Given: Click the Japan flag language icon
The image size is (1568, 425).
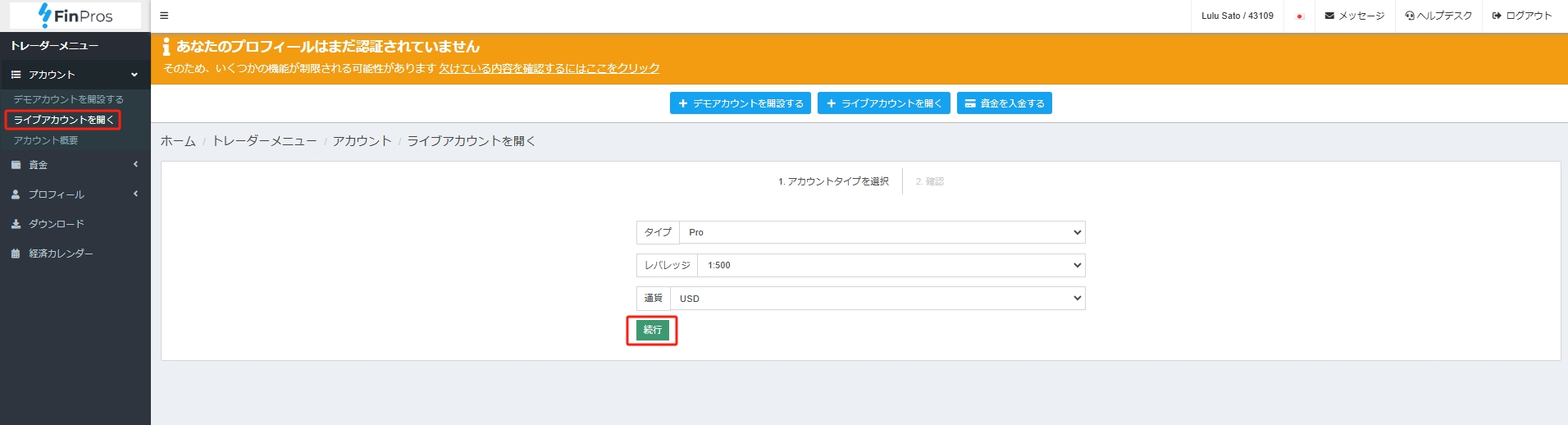Looking at the screenshot, I should click(1299, 16).
